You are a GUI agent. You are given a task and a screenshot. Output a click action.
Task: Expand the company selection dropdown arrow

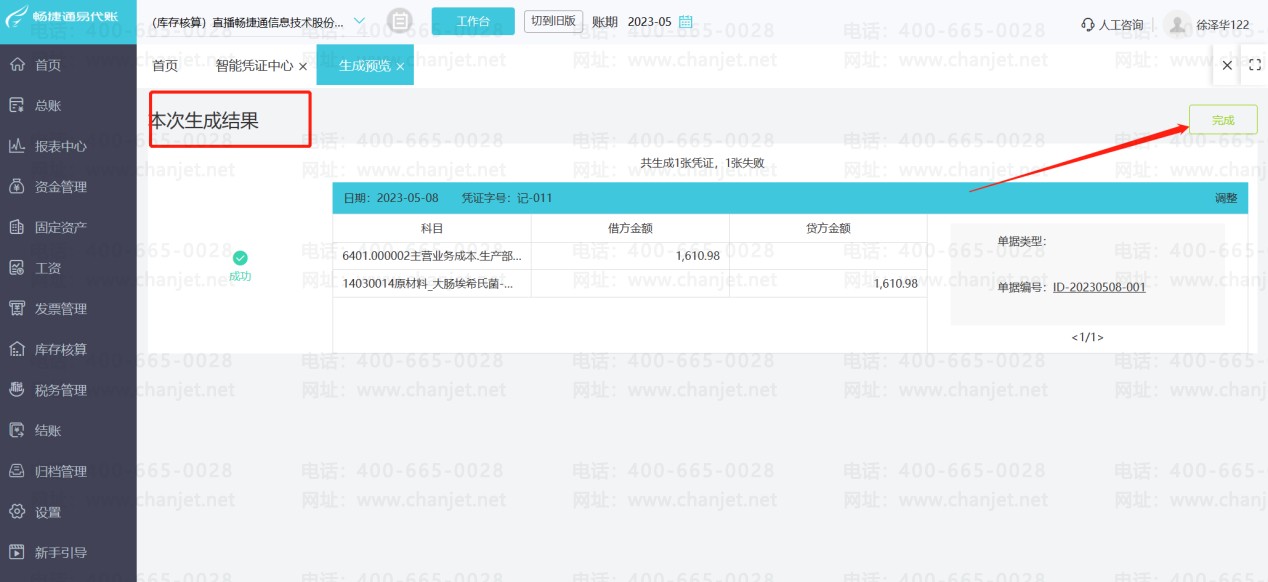tap(360, 21)
